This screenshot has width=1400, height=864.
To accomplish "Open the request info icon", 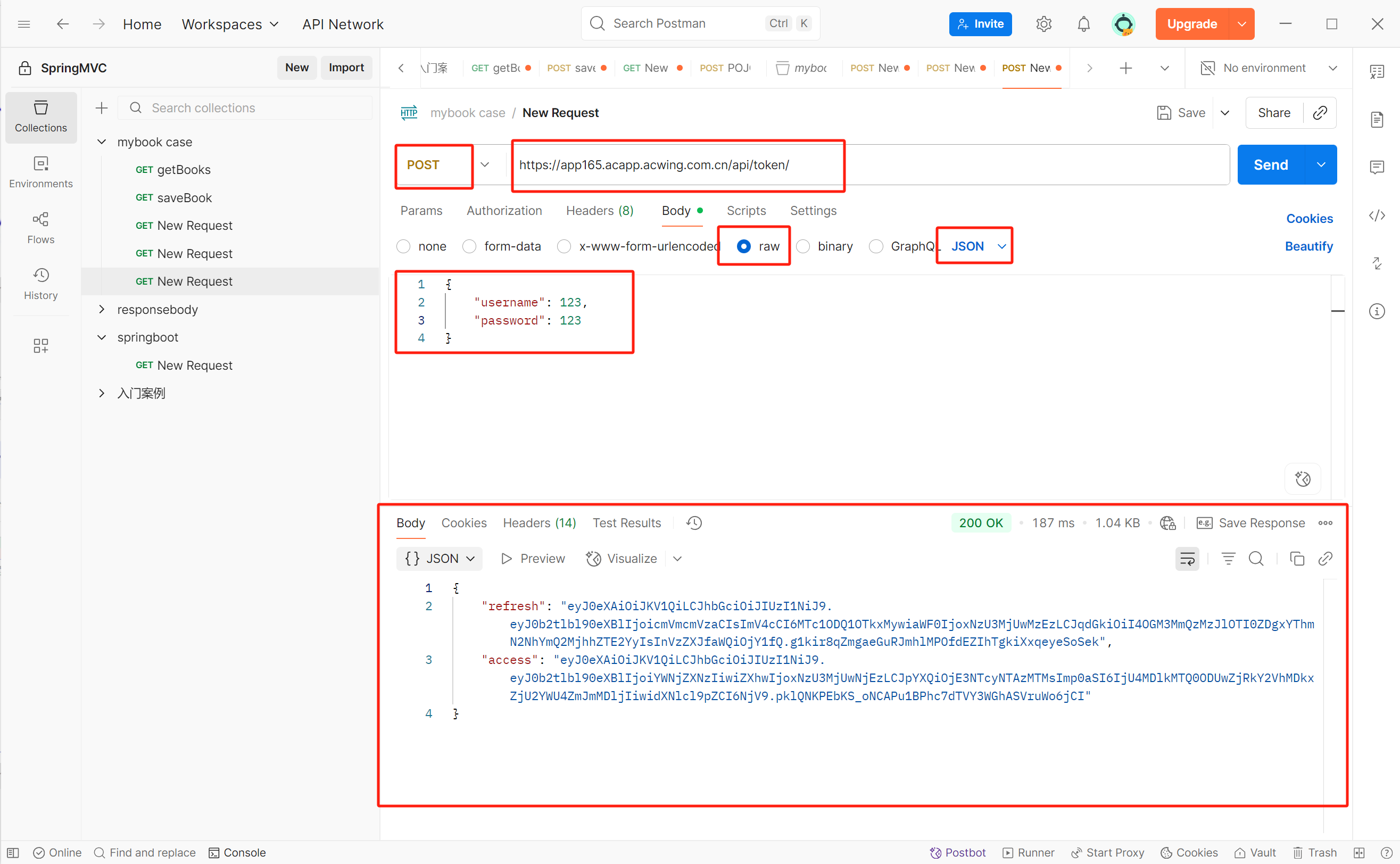I will tap(1377, 311).
